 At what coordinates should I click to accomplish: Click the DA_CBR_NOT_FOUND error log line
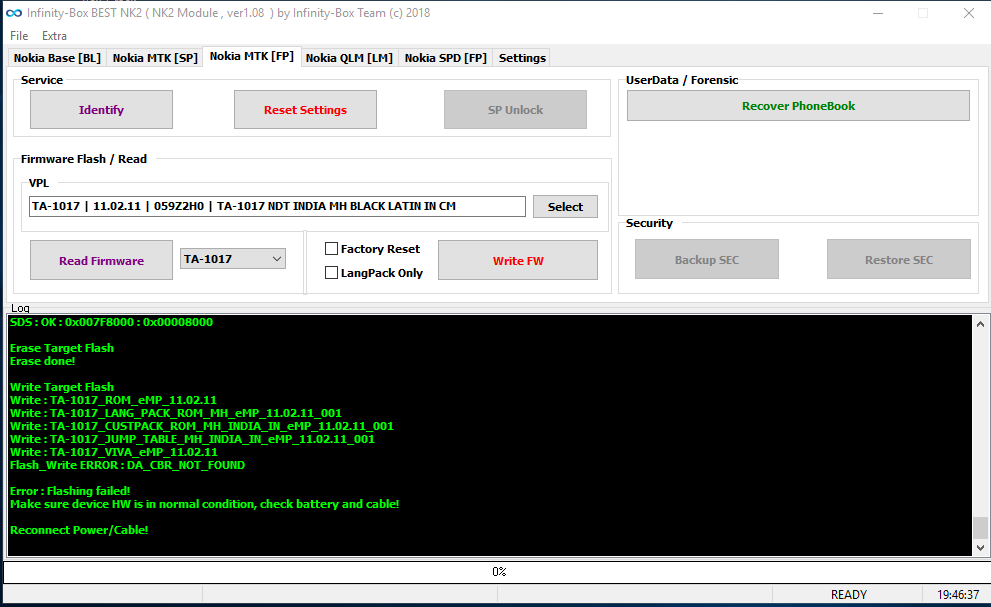(x=128, y=465)
